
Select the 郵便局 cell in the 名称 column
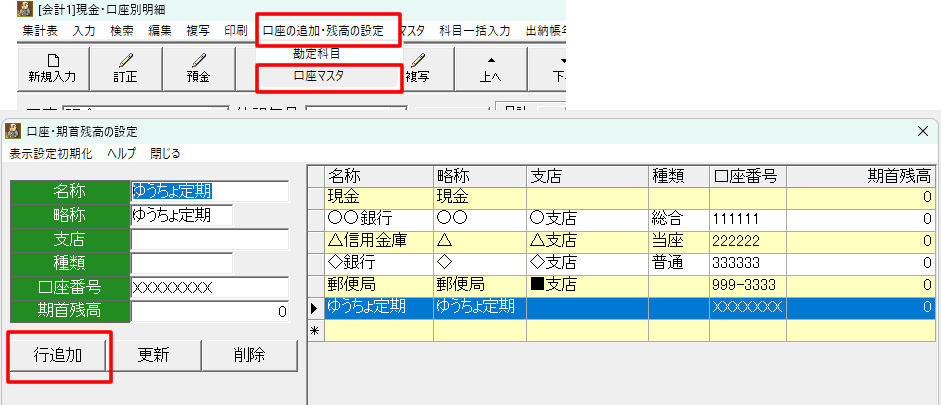click(379, 285)
